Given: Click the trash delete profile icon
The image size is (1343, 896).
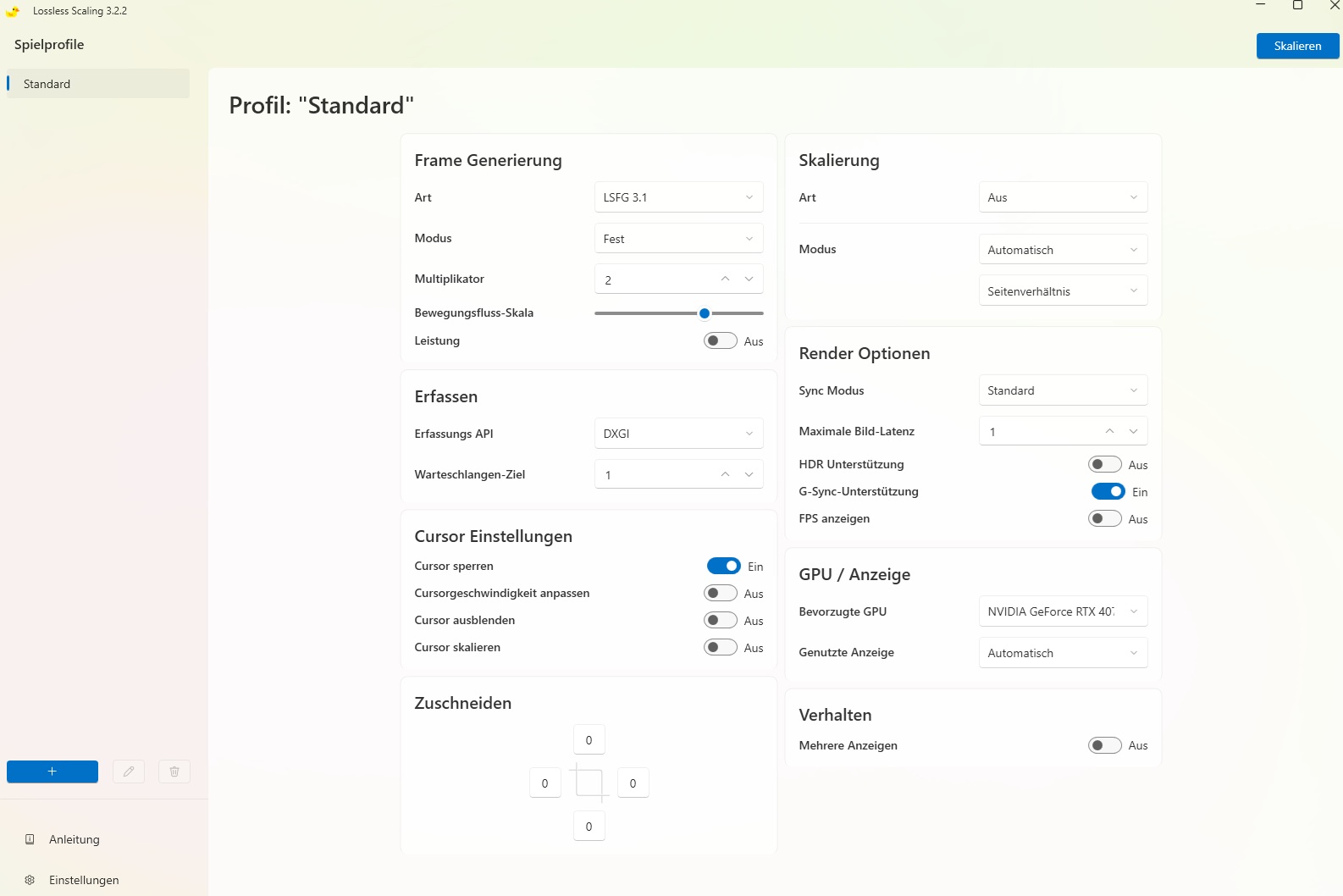Looking at the screenshot, I should click(174, 772).
